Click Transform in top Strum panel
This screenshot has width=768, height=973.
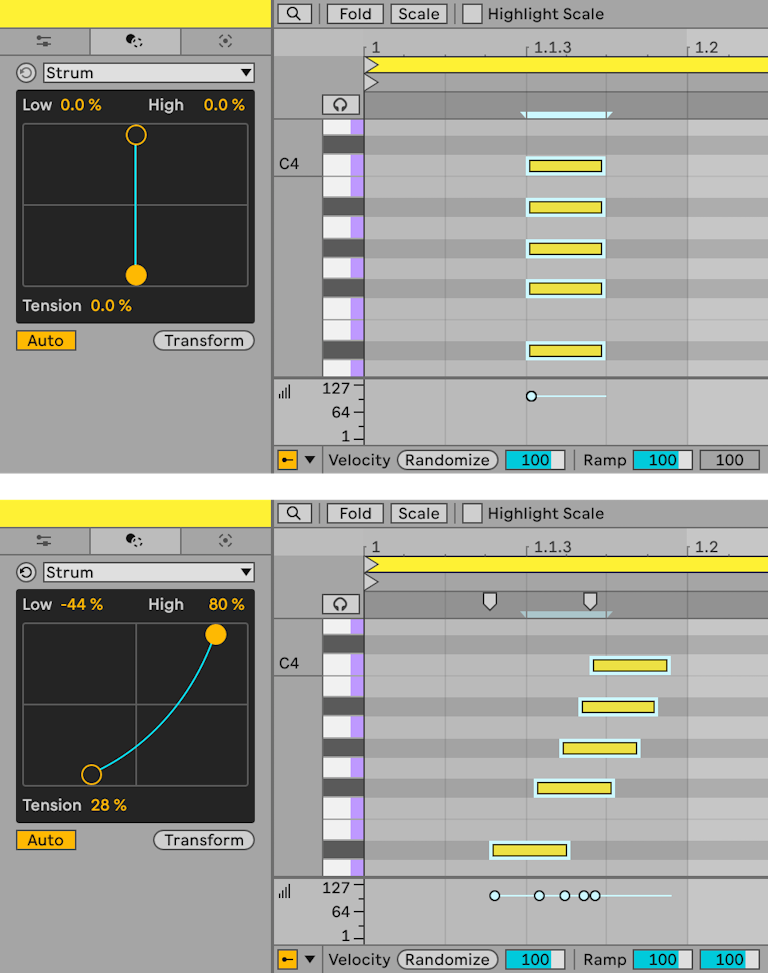tap(204, 341)
